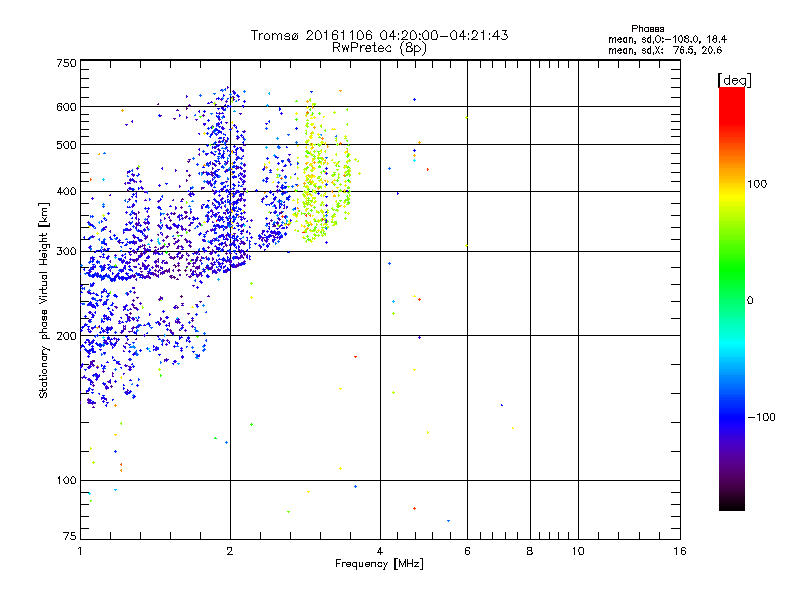Click the 'mean, sd,O:-108.0, 18.4' statistics line
This screenshot has height=600, width=800.
pos(667,39)
